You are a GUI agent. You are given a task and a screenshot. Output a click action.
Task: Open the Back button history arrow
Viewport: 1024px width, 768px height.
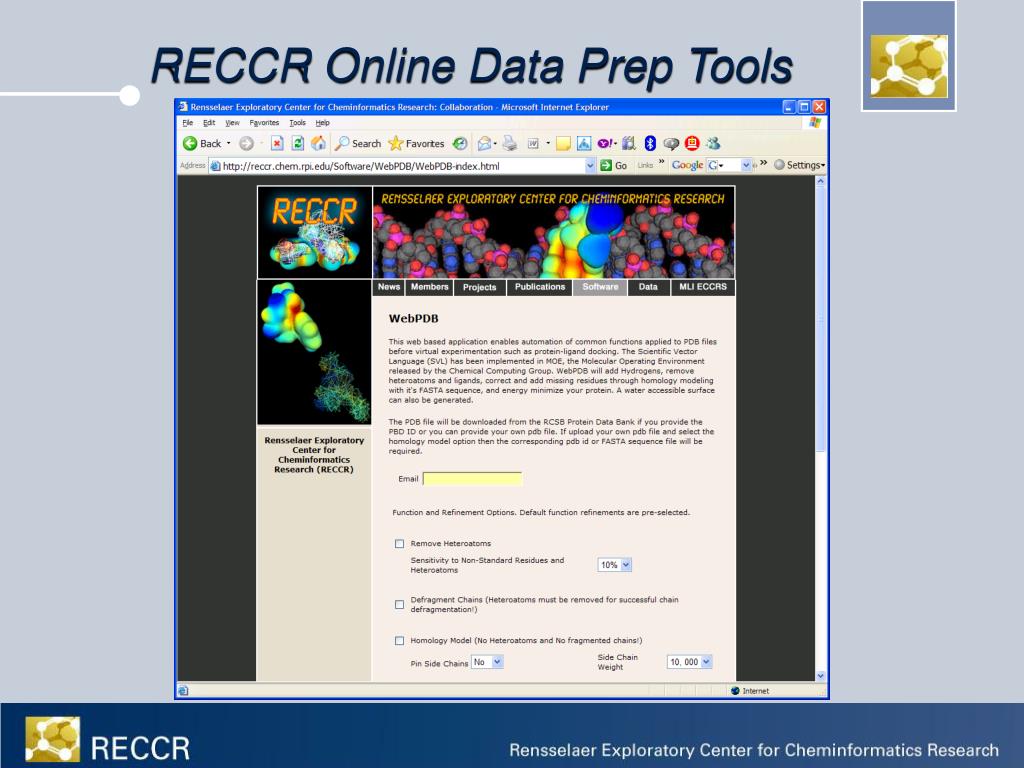pyautogui.click(x=229, y=143)
